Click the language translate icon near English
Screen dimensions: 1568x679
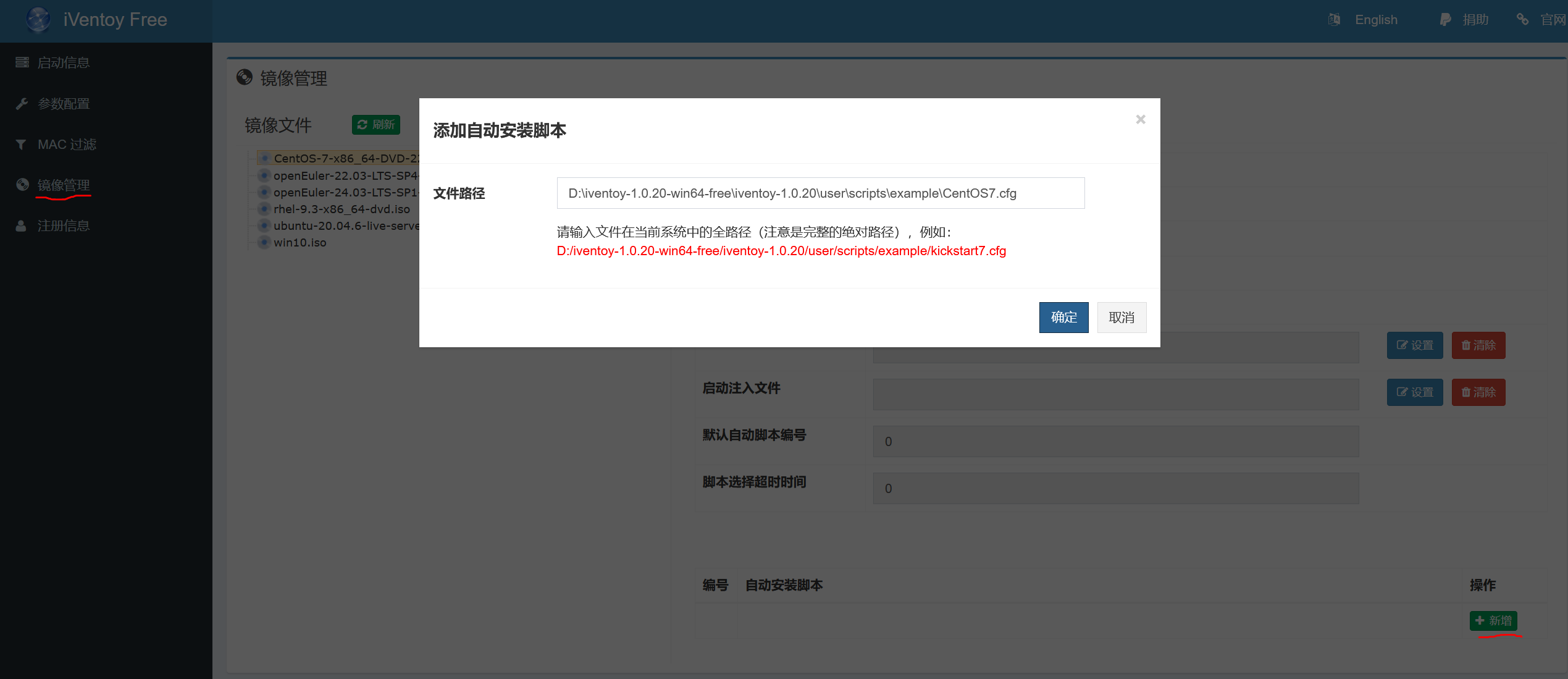click(x=1334, y=20)
